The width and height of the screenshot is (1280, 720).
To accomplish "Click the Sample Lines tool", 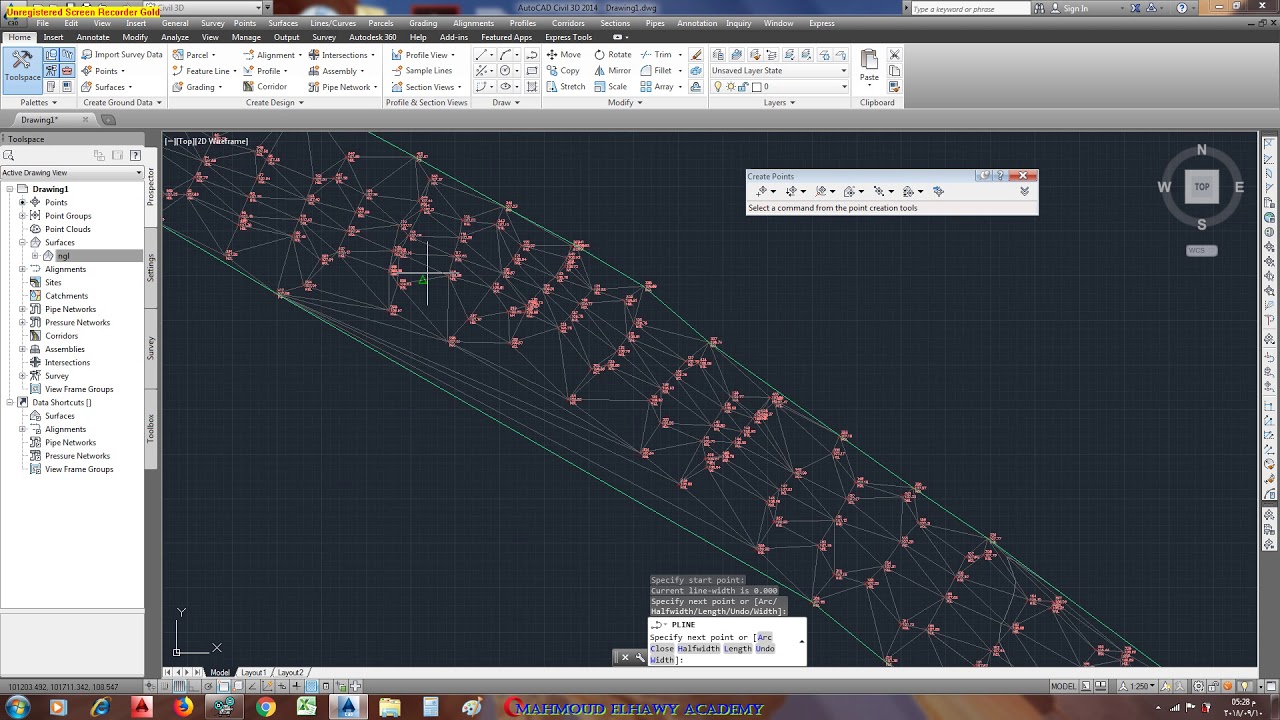I will tap(421, 71).
